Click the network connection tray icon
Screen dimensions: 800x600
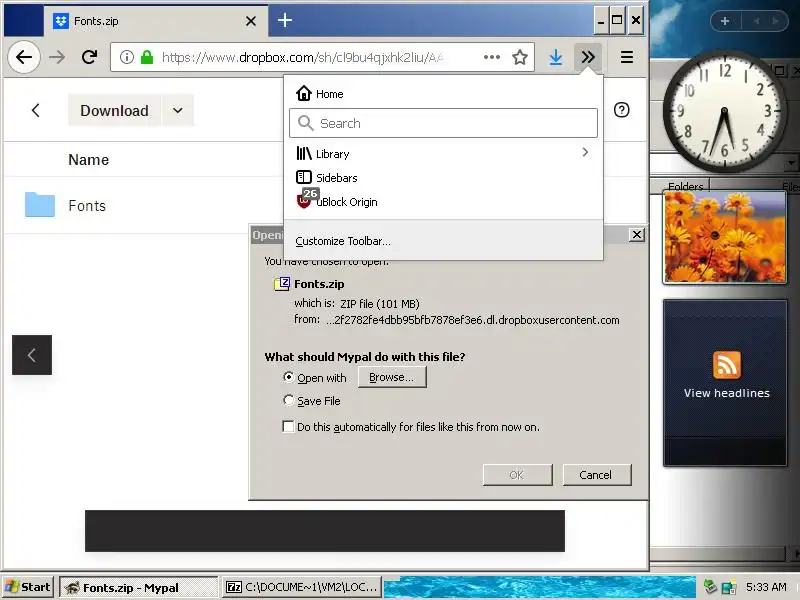click(x=729, y=587)
